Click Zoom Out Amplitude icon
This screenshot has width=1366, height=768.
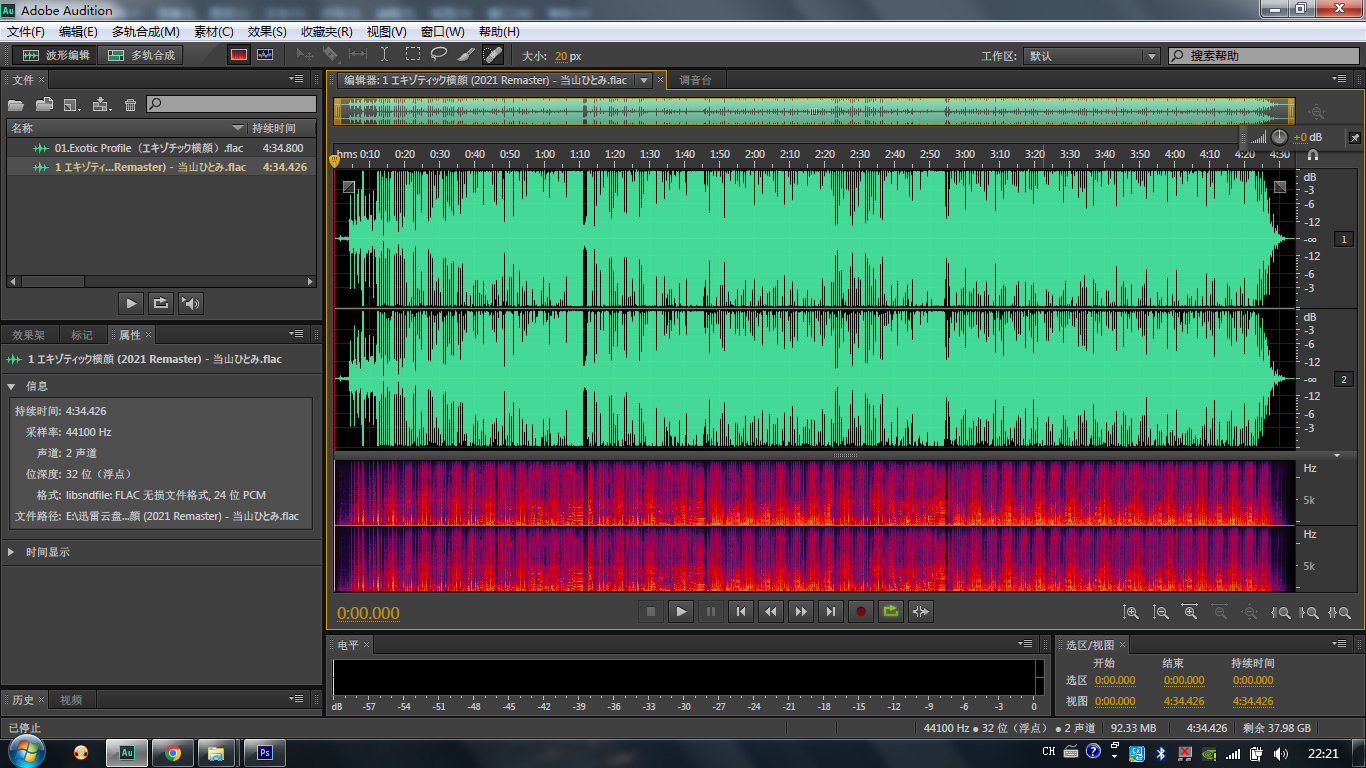tap(1161, 612)
